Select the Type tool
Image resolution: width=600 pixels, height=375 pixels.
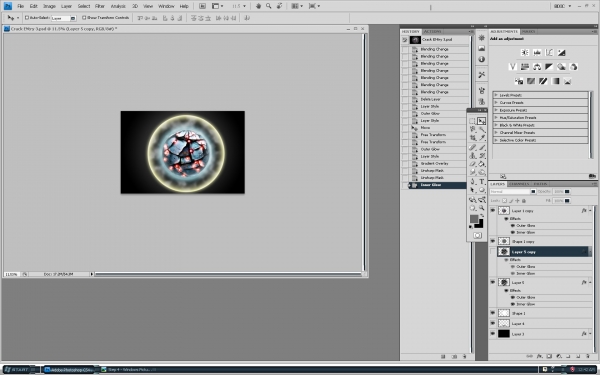pyautogui.click(x=482, y=182)
